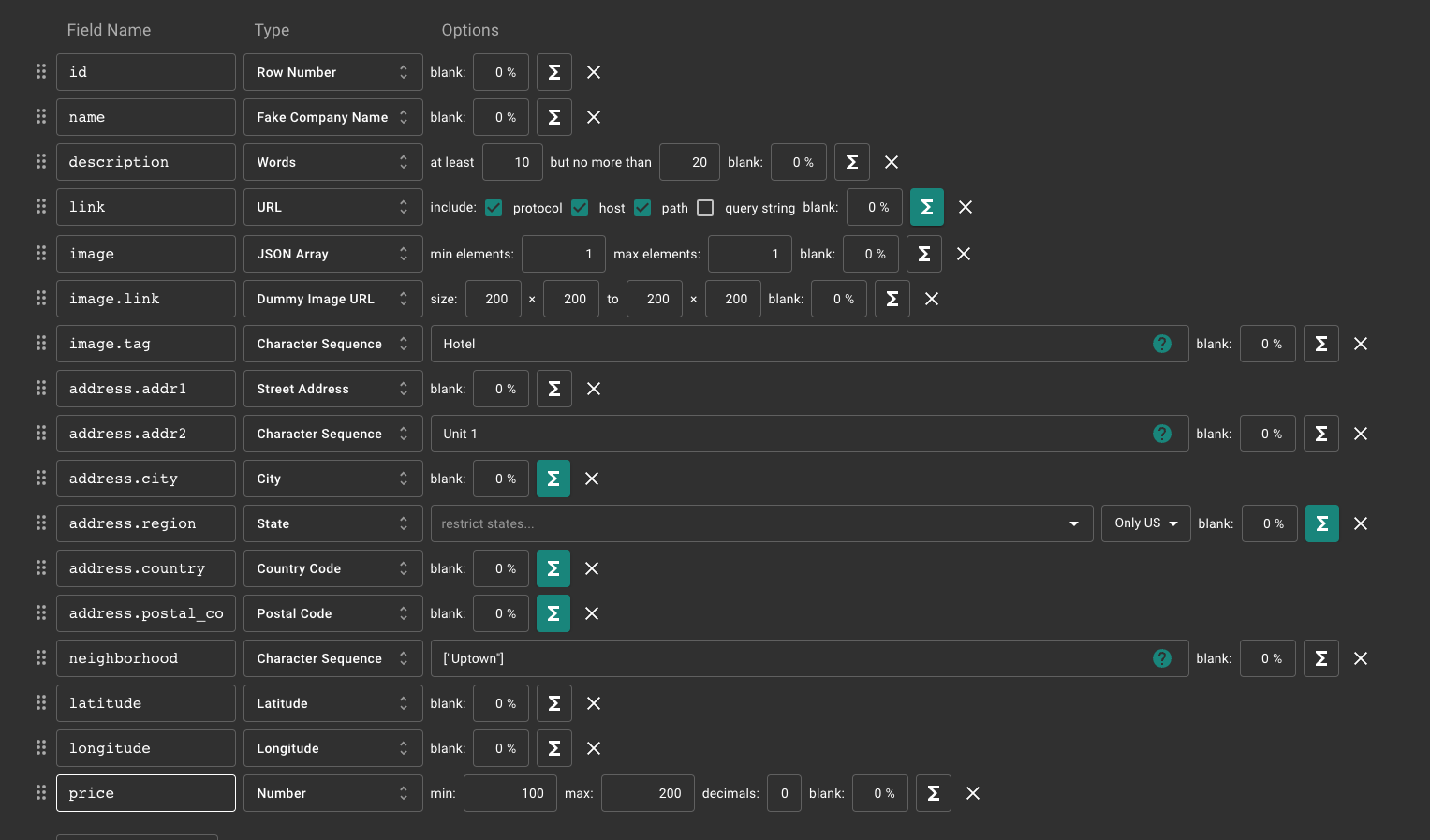Open the JSON Array type selector
The width and height of the screenshot is (1430, 840).
pos(333,254)
